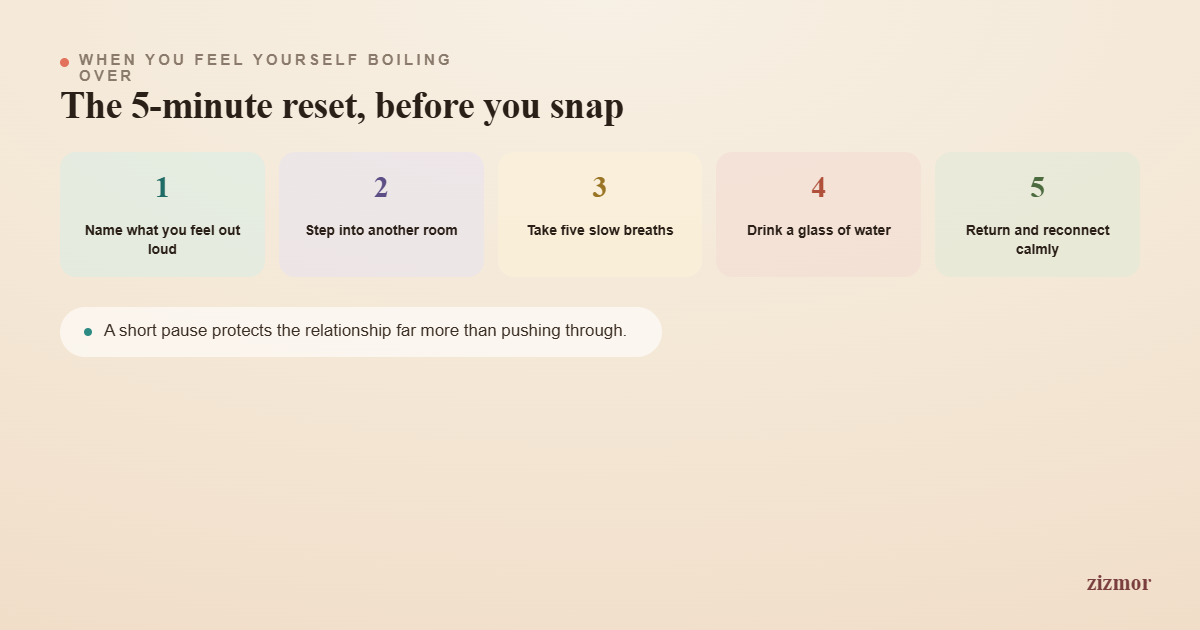The height and width of the screenshot is (630, 1200).
Task: Click the 'When you feel yourself boiling over' eyebrow text
Action: pos(265,68)
